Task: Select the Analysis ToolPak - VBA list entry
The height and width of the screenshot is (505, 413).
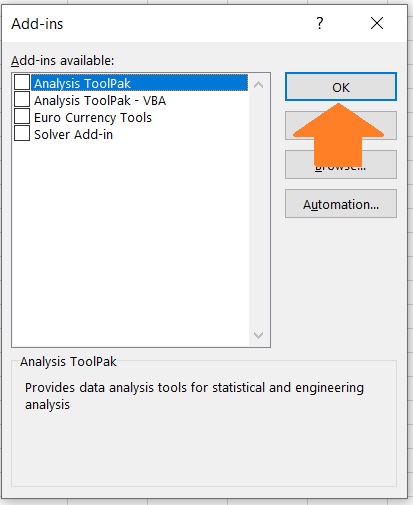Action: 100,100
